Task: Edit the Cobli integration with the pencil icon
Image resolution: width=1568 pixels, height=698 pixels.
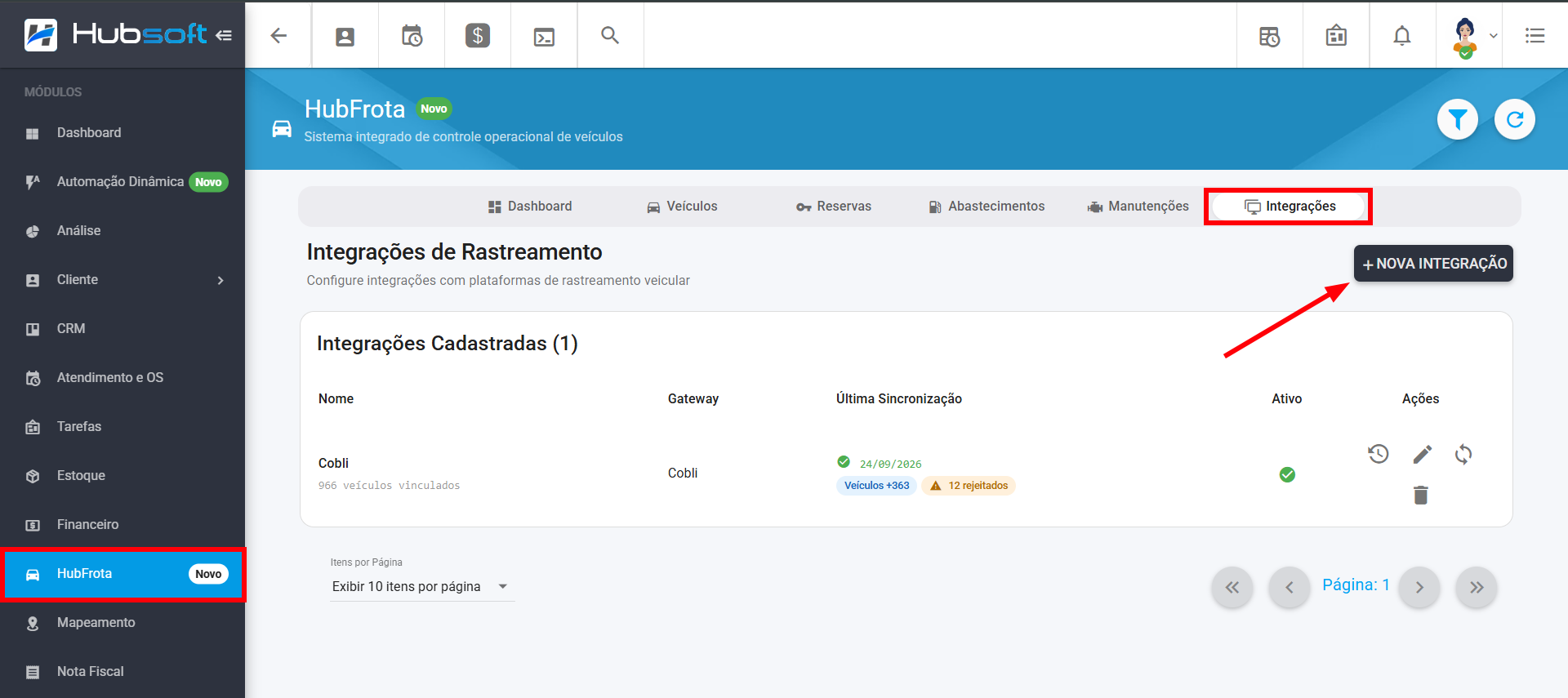Action: (x=1422, y=454)
